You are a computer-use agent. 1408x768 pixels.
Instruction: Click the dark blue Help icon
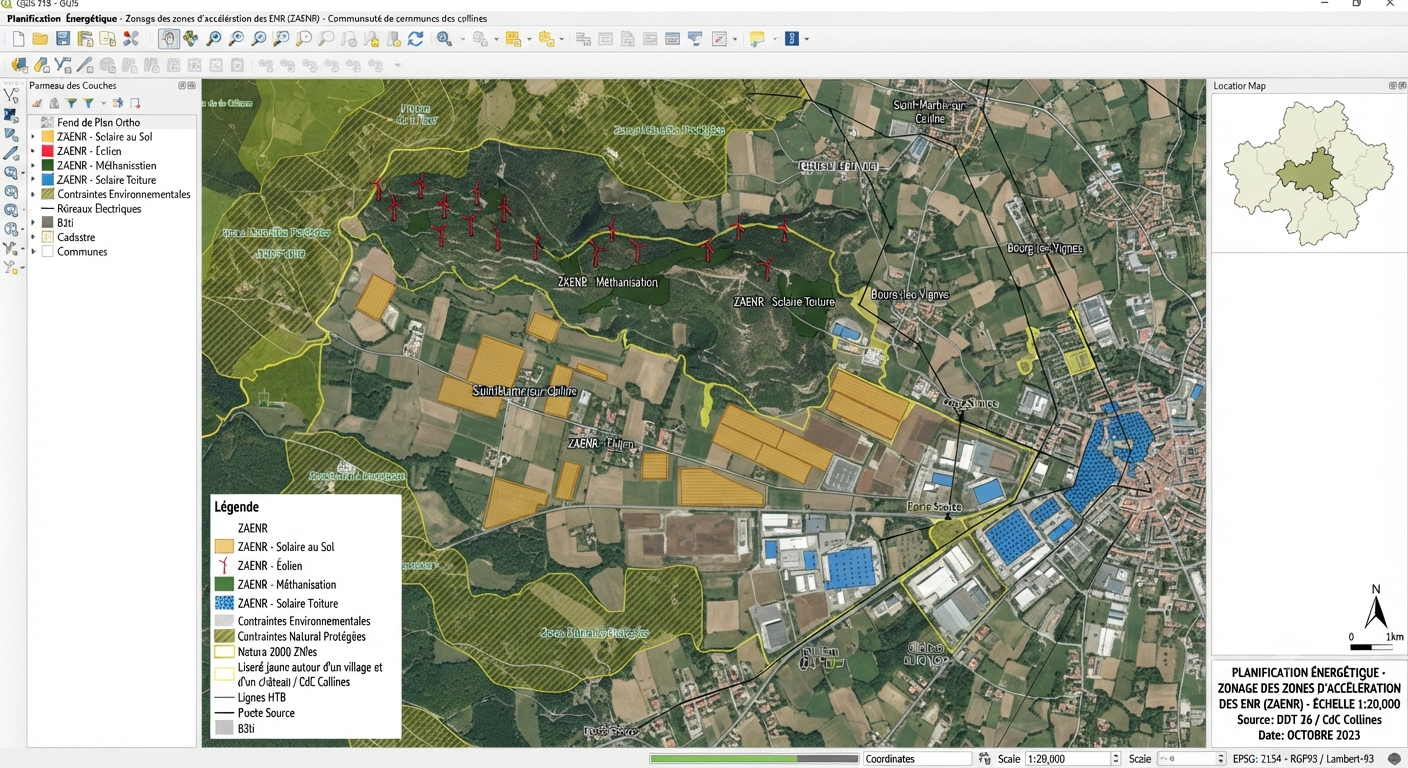click(x=791, y=39)
